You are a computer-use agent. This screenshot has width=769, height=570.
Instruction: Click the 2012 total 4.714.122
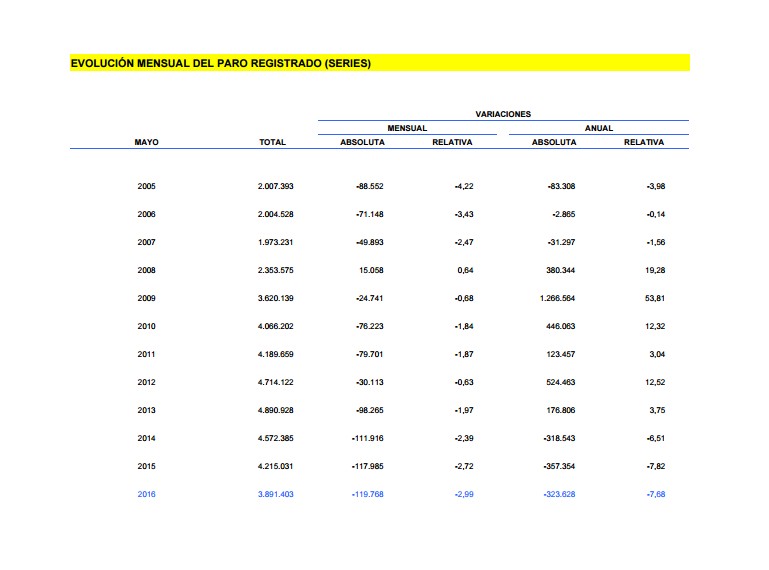275,381
